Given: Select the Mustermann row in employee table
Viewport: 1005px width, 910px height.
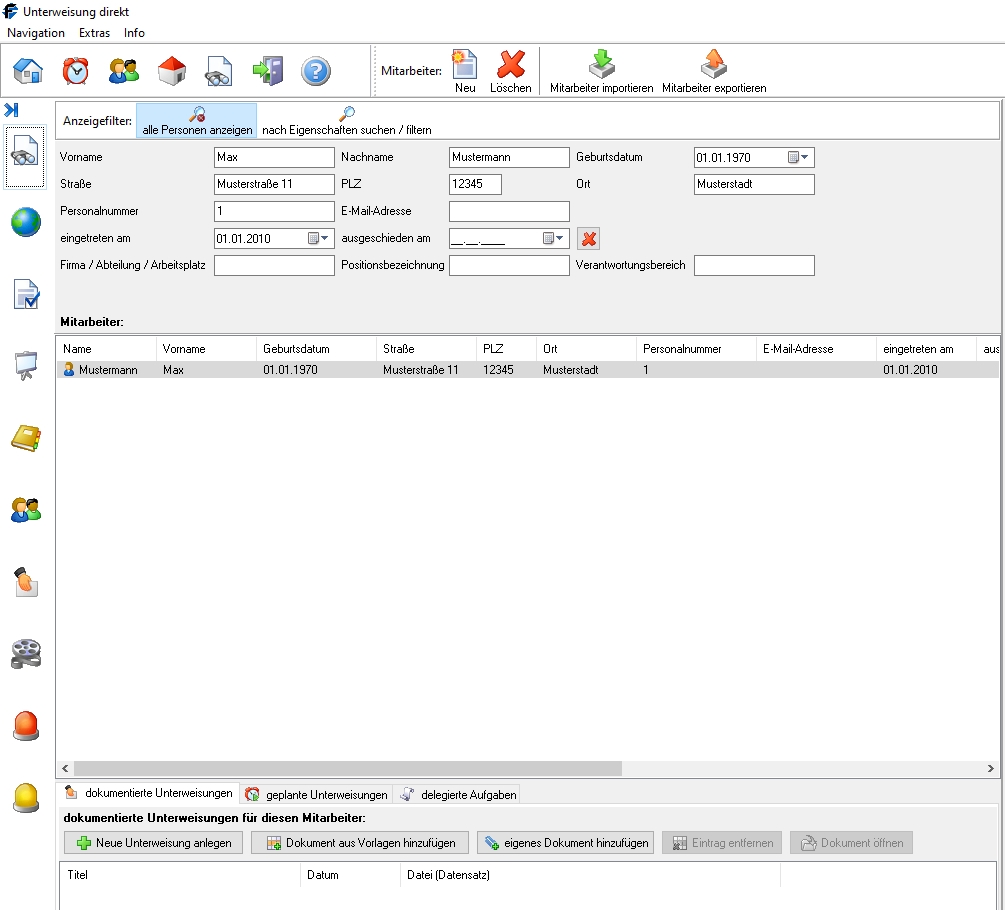Looking at the screenshot, I should (x=527, y=370).
